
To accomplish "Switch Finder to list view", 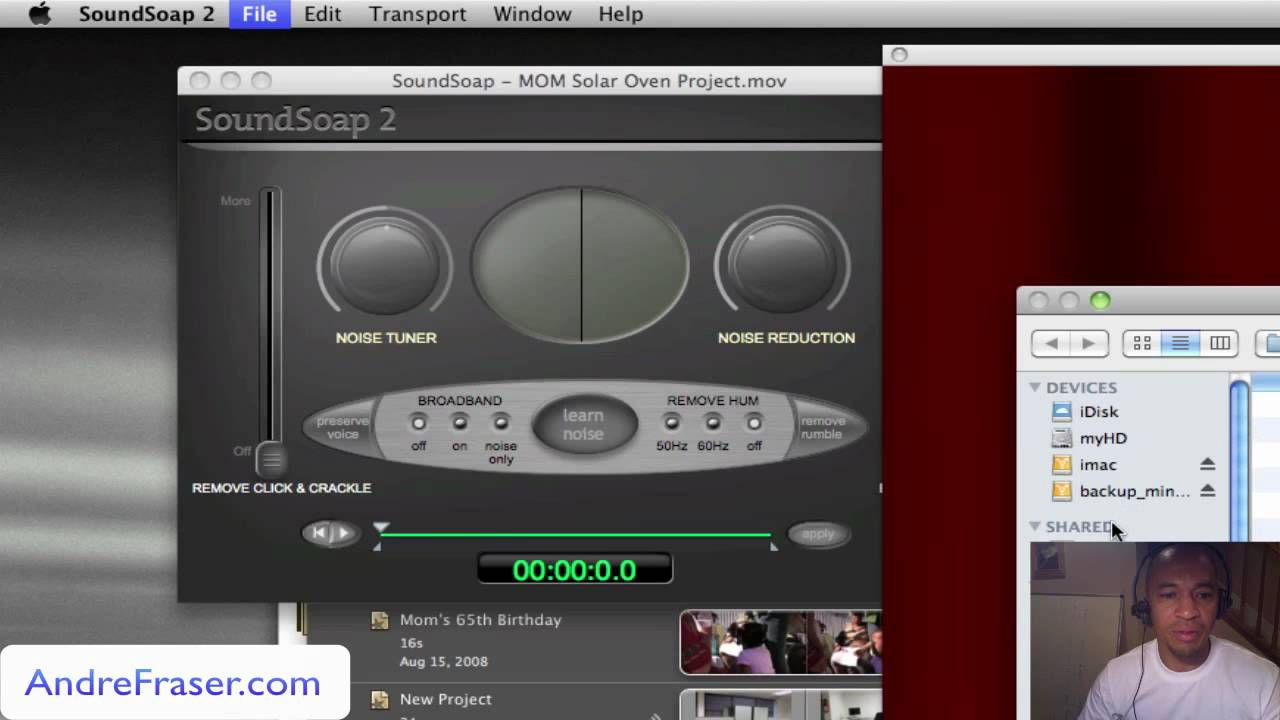I will pos(1181,343).
